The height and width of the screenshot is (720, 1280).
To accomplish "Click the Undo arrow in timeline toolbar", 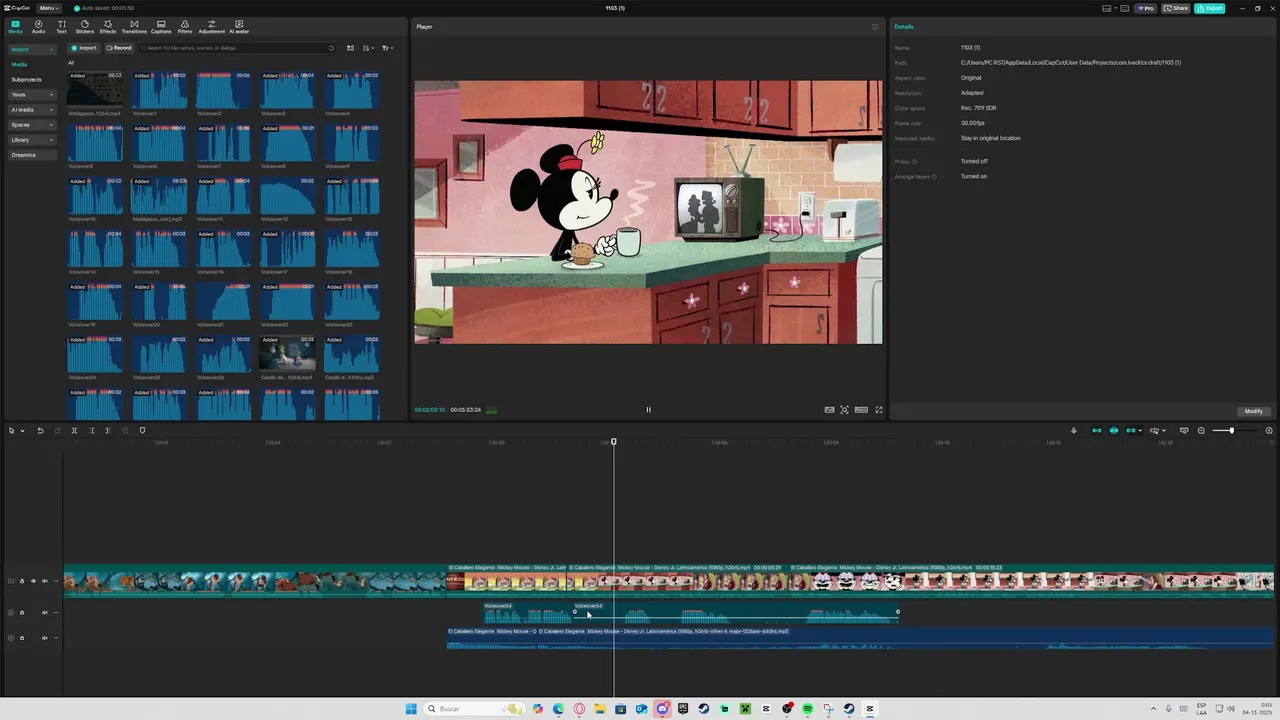I will click(x=40, y=430).
